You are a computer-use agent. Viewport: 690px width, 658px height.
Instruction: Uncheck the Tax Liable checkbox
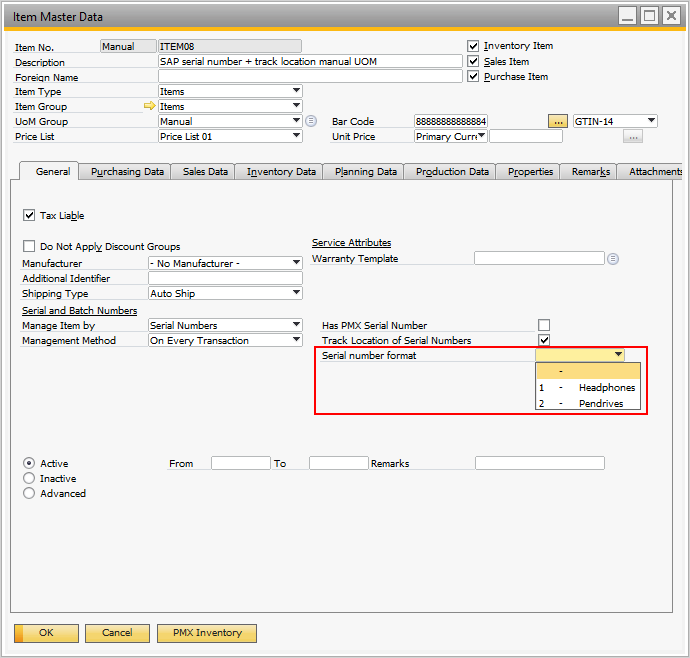(29, 216)
